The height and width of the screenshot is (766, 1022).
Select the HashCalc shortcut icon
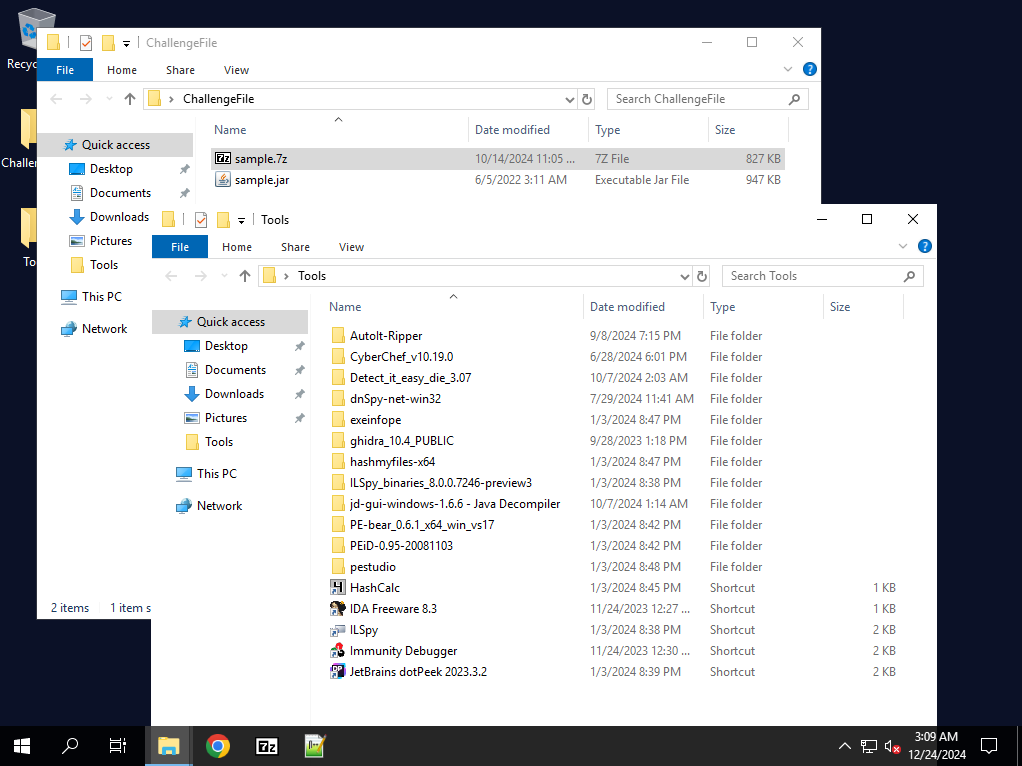[x=338, y=588]
